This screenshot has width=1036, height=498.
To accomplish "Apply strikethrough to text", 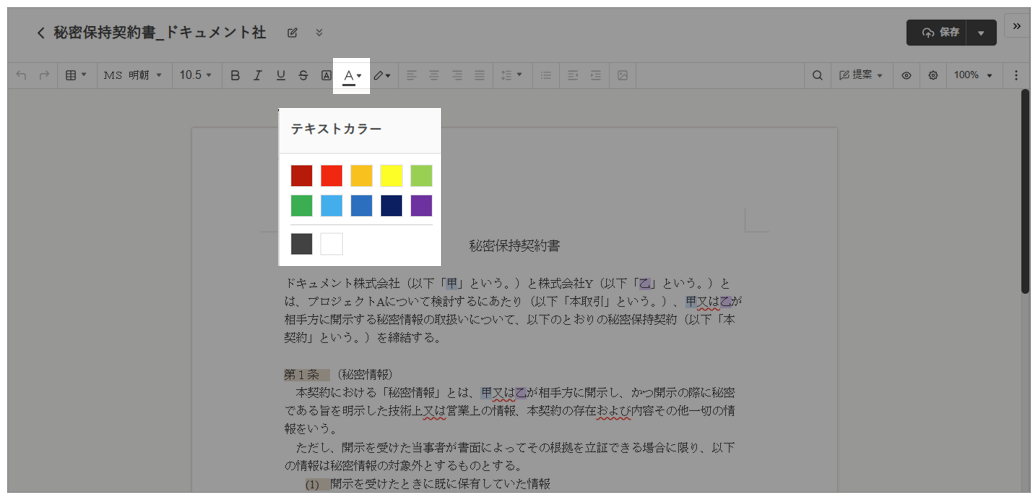I will tap(303, 75).
